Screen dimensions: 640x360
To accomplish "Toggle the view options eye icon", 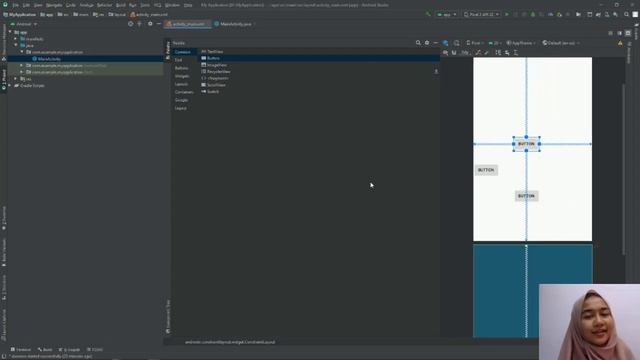I will [x=445, y=53].
